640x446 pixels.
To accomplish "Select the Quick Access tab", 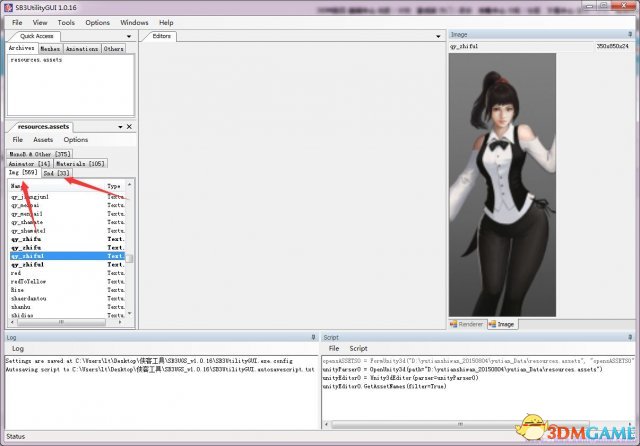I will point(36,36).
